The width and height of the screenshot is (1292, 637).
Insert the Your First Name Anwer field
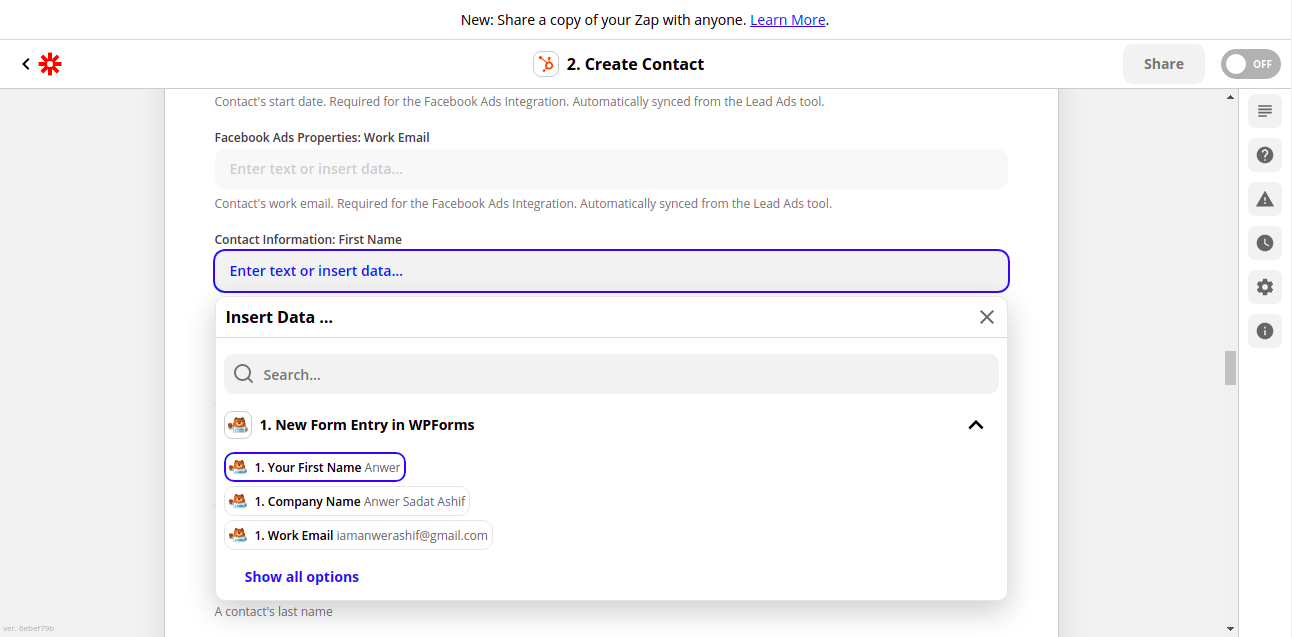(315, 467)
